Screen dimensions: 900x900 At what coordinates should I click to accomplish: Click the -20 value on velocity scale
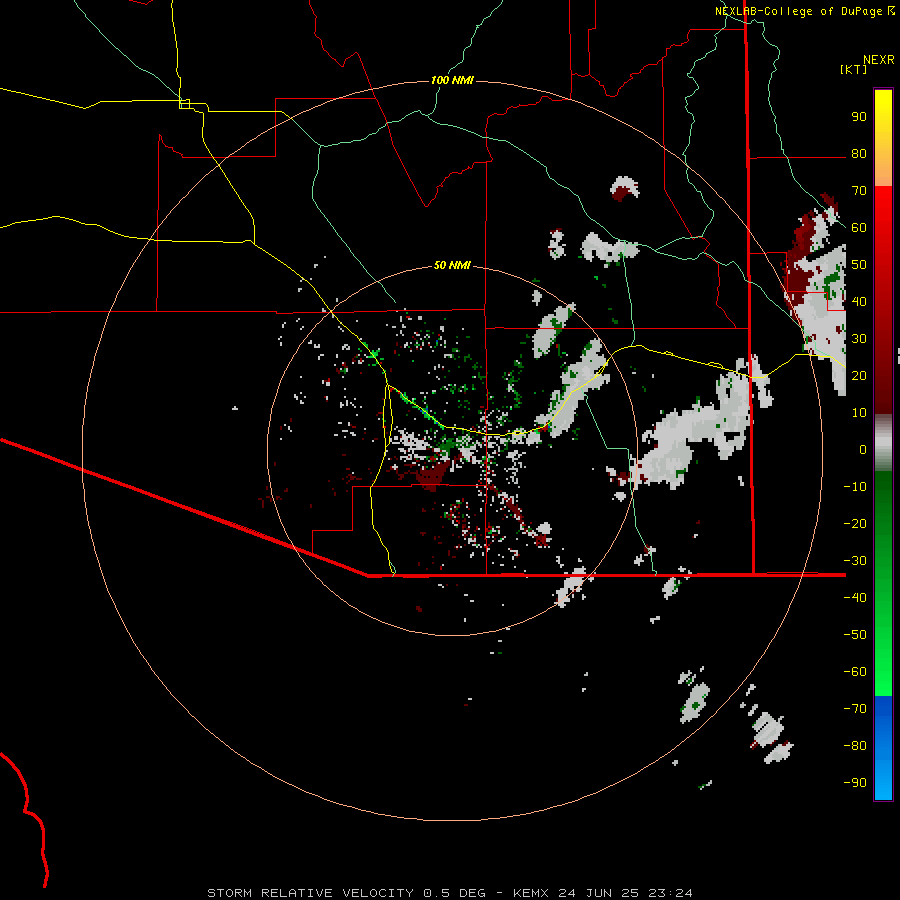pyautogui.click(x=855, y=523)
